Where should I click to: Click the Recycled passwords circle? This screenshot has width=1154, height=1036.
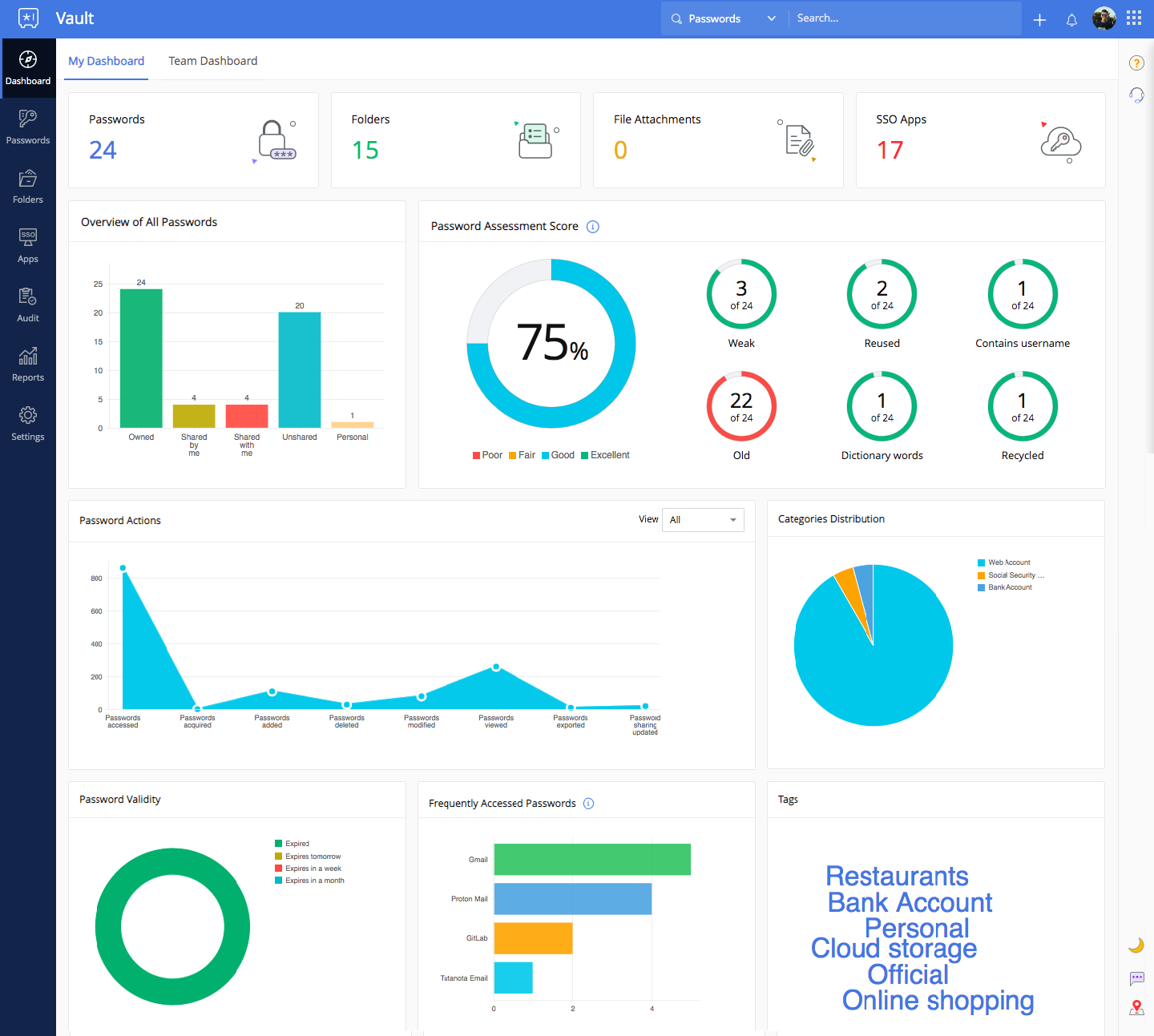coord(1023,406)
